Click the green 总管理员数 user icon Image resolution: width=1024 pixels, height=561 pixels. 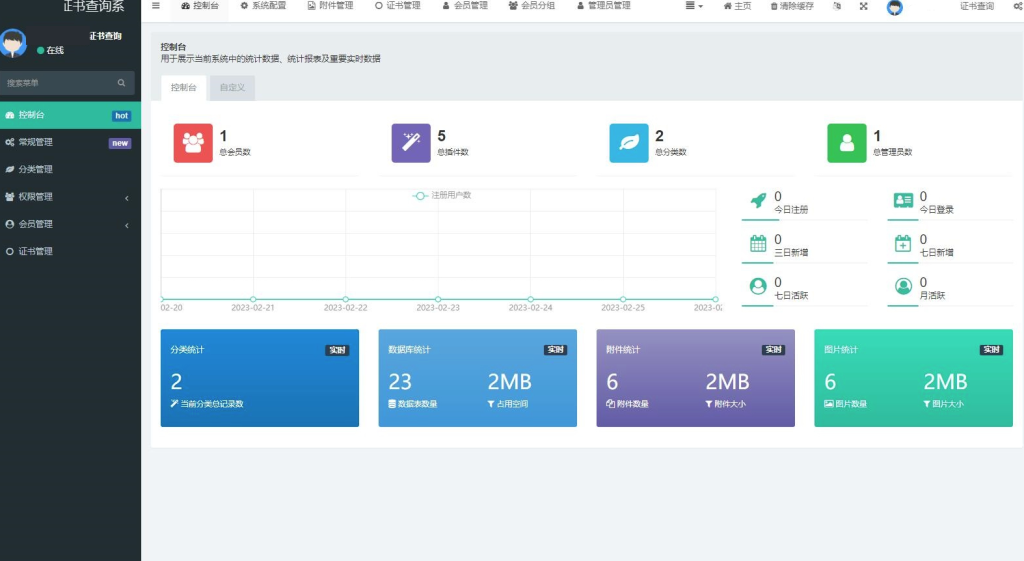(847, 143)
